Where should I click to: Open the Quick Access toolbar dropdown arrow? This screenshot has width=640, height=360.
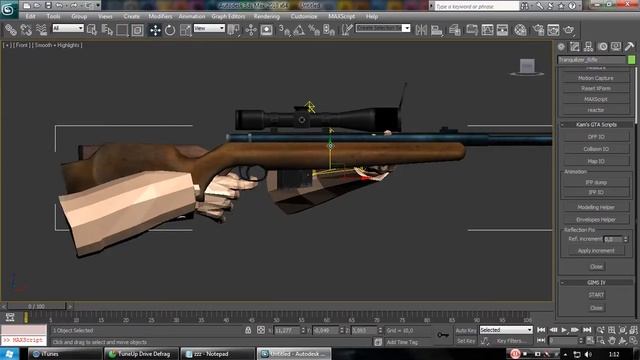point(98,6)
